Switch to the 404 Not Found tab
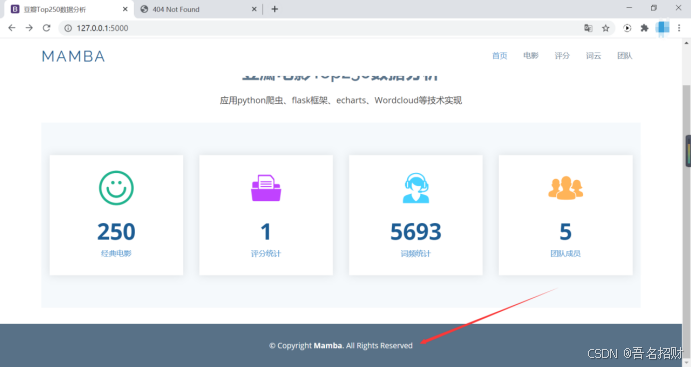This screenshot has width=692, height=368. pyautogui.click(x=199, y=9)
